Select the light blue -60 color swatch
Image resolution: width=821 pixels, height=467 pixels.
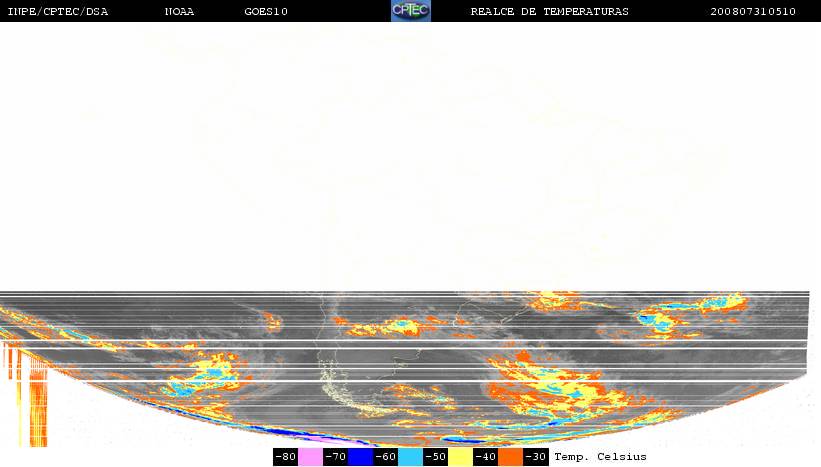click(410, 457)
